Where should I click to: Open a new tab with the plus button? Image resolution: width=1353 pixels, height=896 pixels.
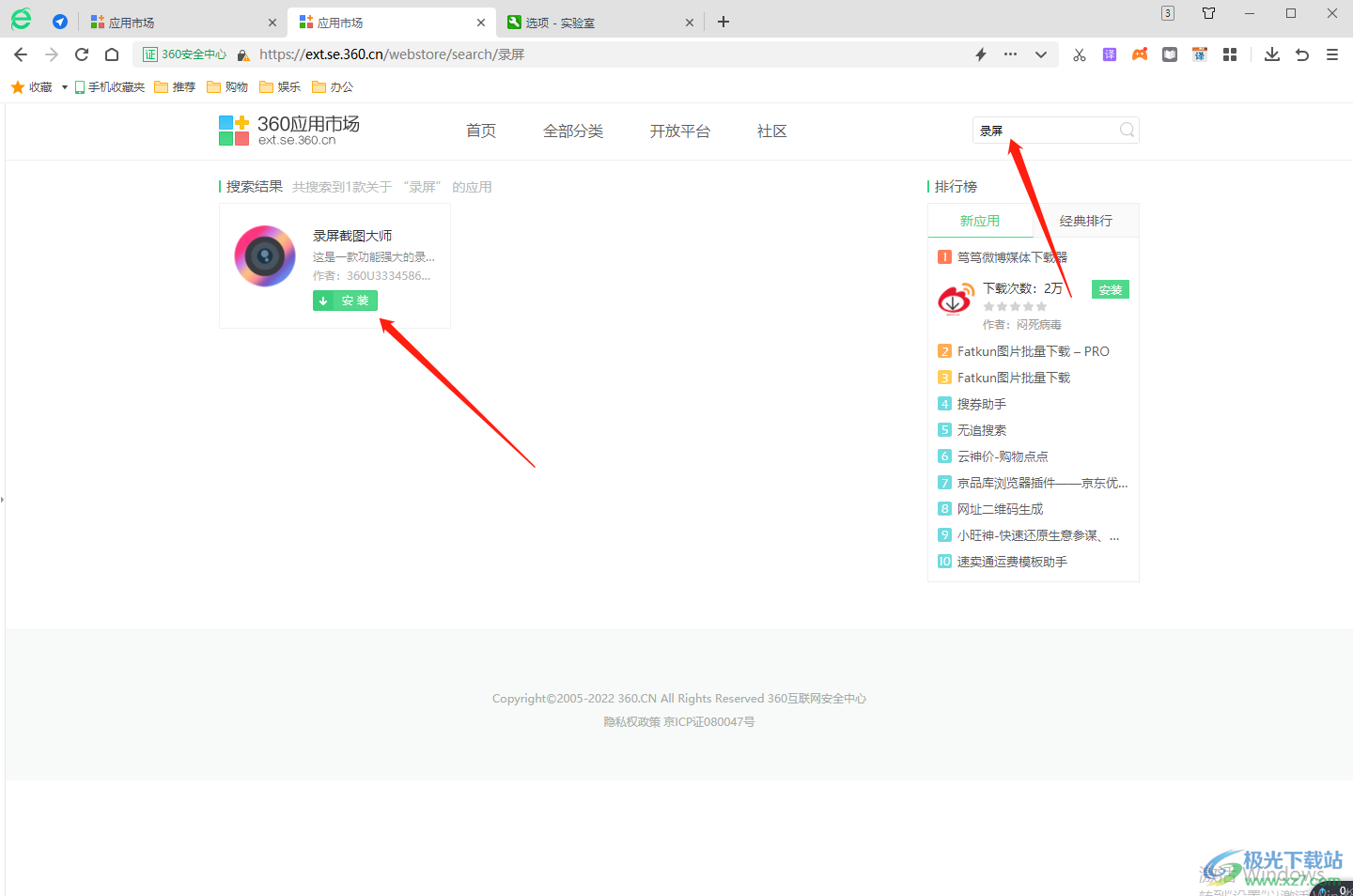coord(723,22)
